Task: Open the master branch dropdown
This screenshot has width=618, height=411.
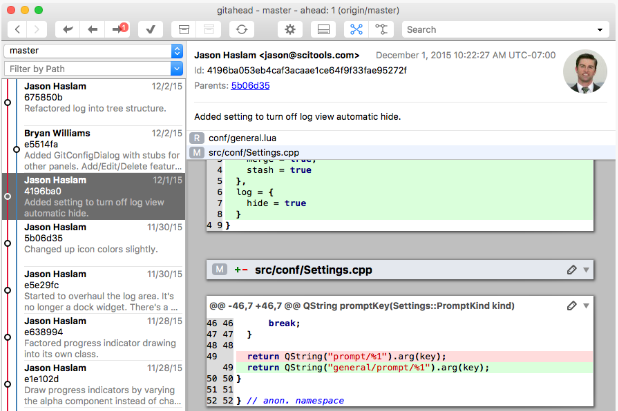Action: coord(92,50)
